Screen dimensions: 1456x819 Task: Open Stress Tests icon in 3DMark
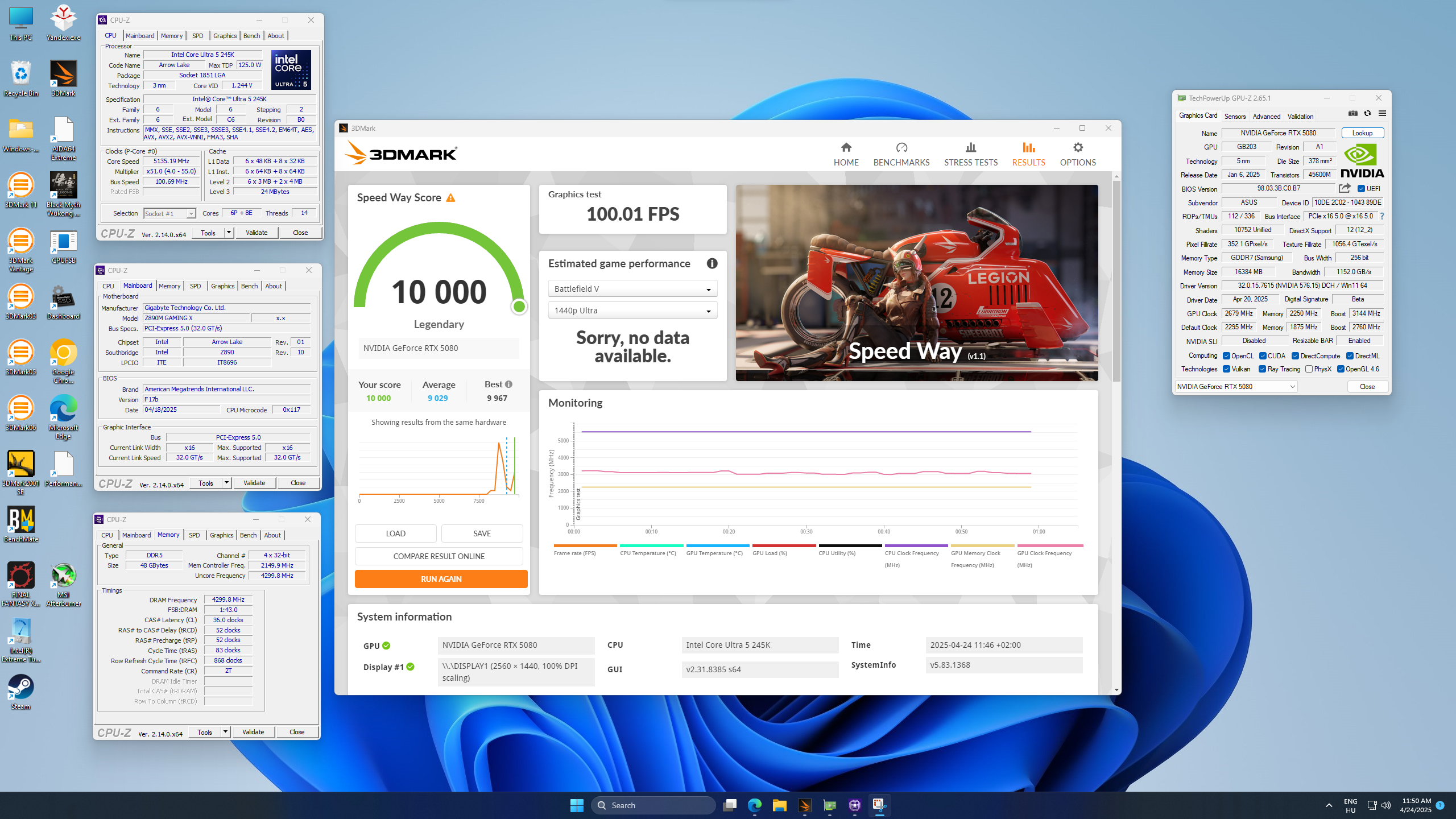[971, 148]
